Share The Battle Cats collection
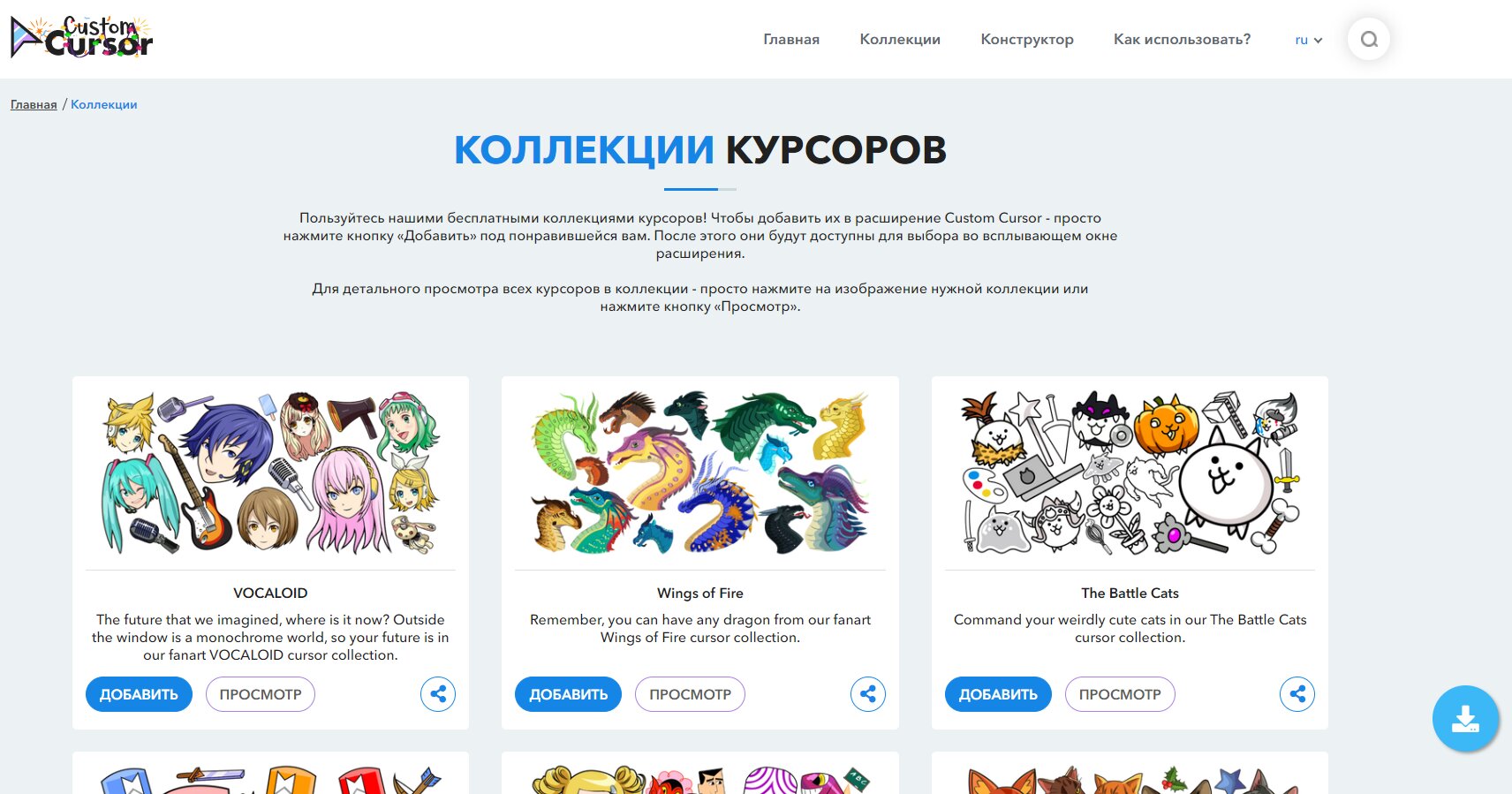 pos(1297,694)
